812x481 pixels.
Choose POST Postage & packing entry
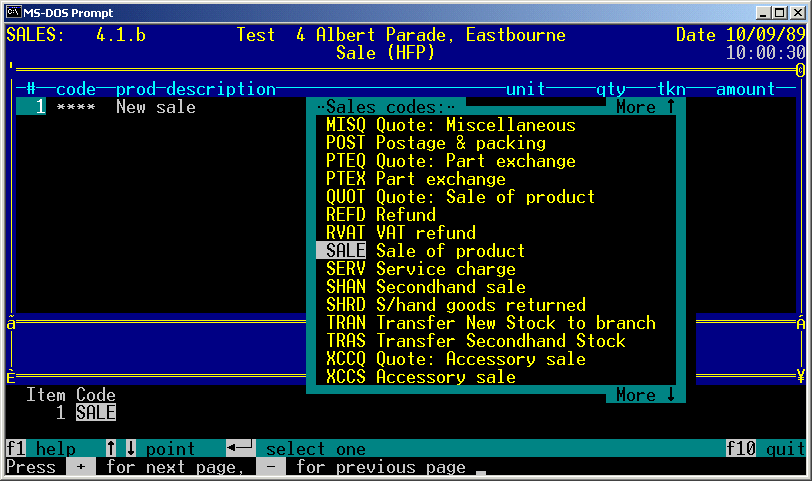(x=435, y=143)
